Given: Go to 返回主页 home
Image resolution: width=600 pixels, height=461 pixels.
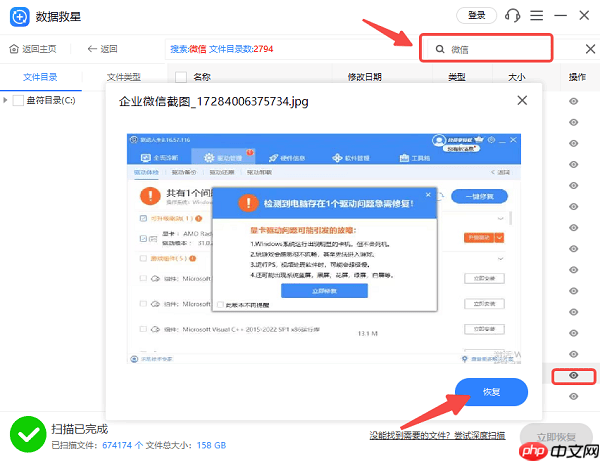Looking at the screenshot, I should tap(33, 49).
